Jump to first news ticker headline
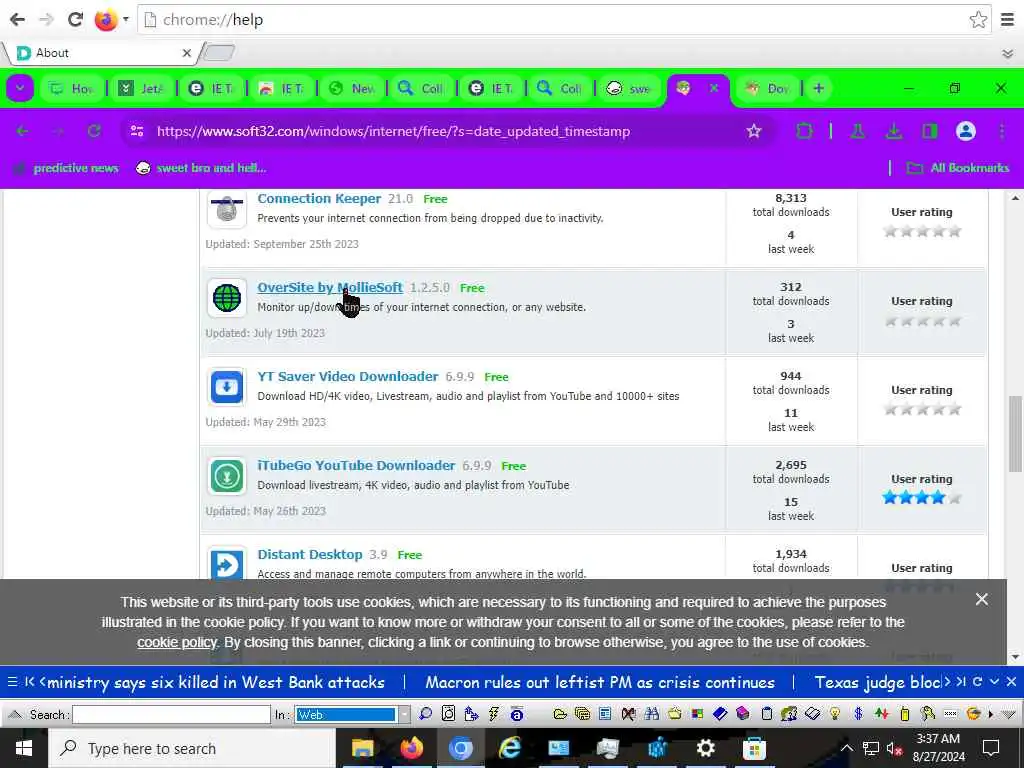The image size is (1024, 768). tap(29, 682)
